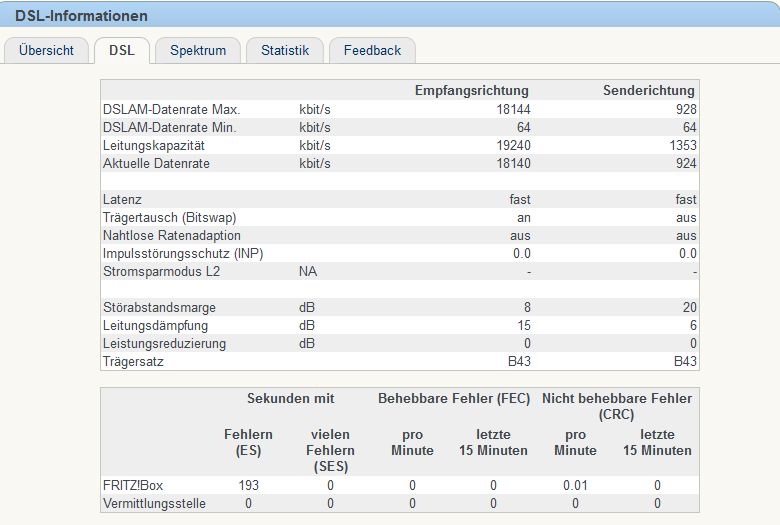Click the Störabstandsmarge send value 20

689,308
